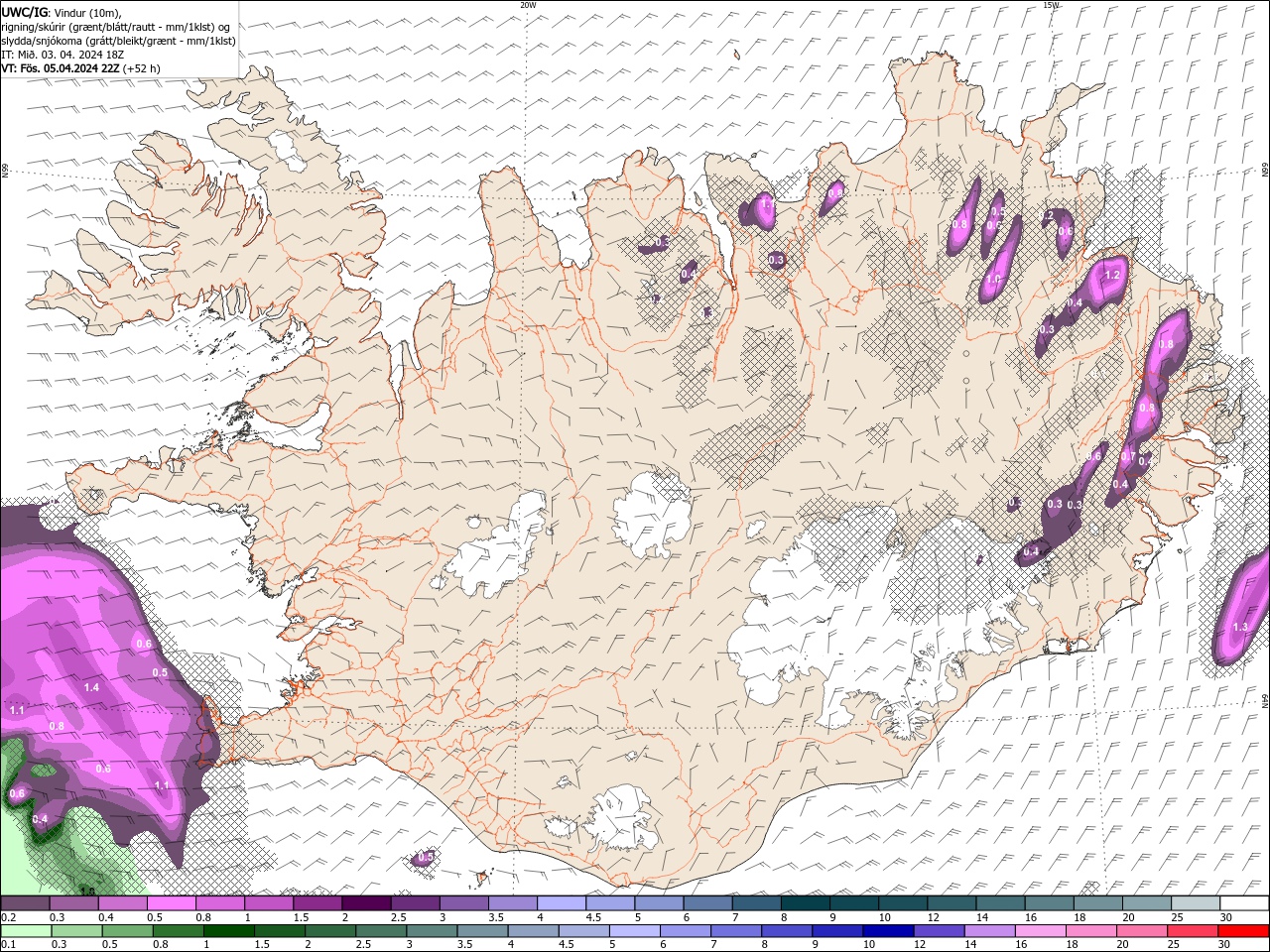Click the pale green first swatch of the lower legend row

pyautogui.click(x=26, y=931)
